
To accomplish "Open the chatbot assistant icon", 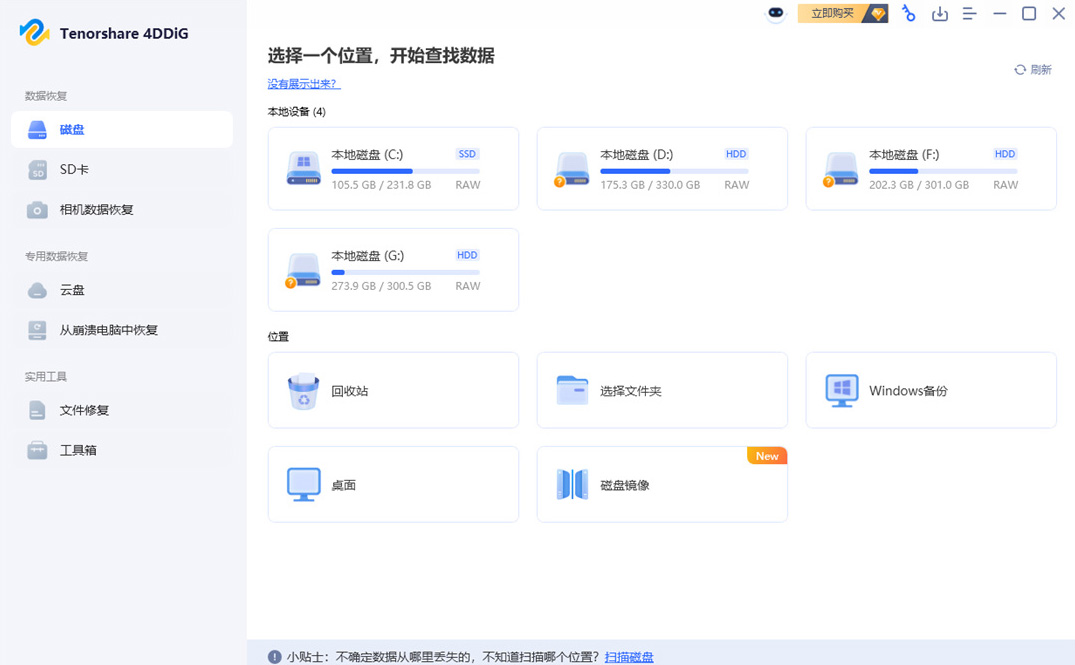I will tap(775, 14).
